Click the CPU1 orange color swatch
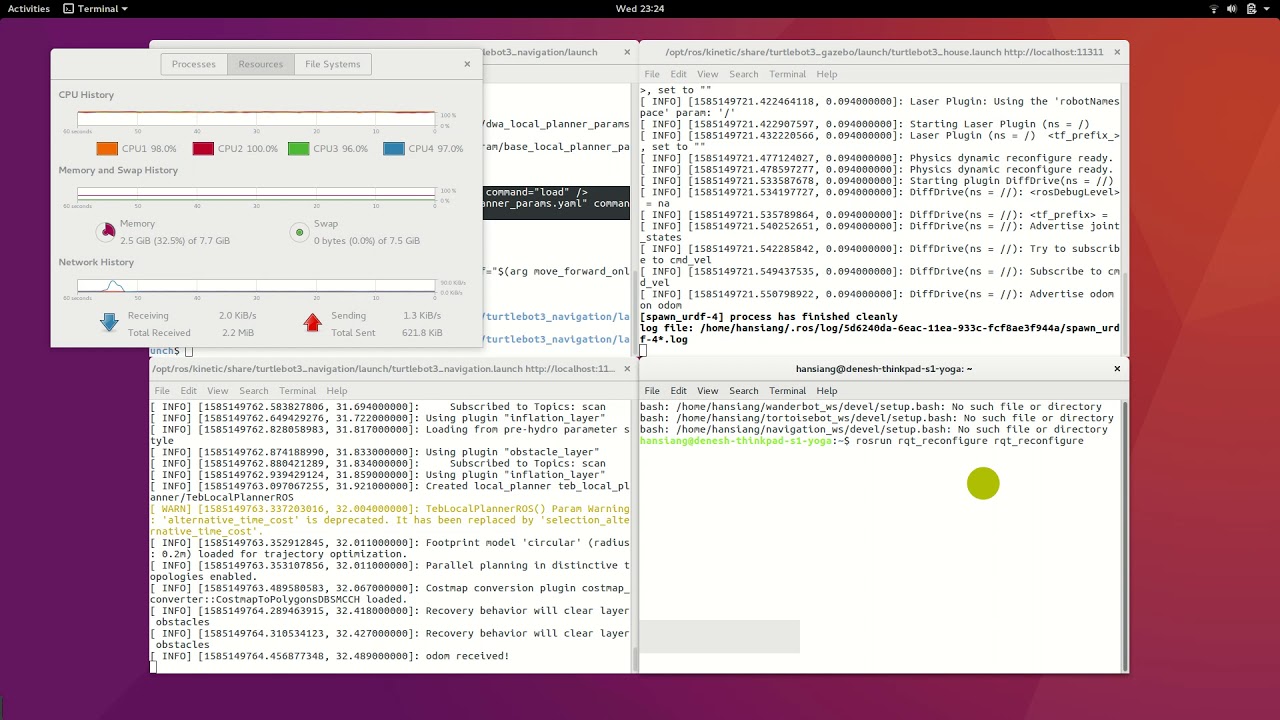 point(107,149)
